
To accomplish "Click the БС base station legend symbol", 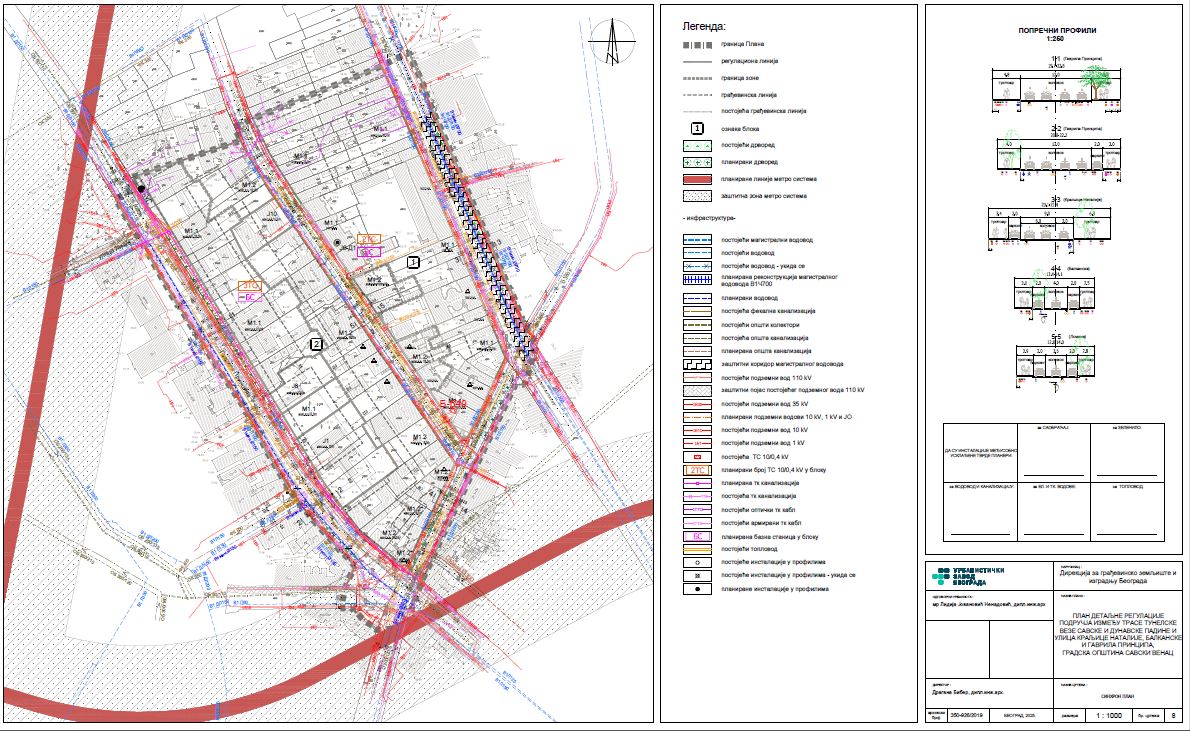I will pyautogui.click(x=698, y=536).
